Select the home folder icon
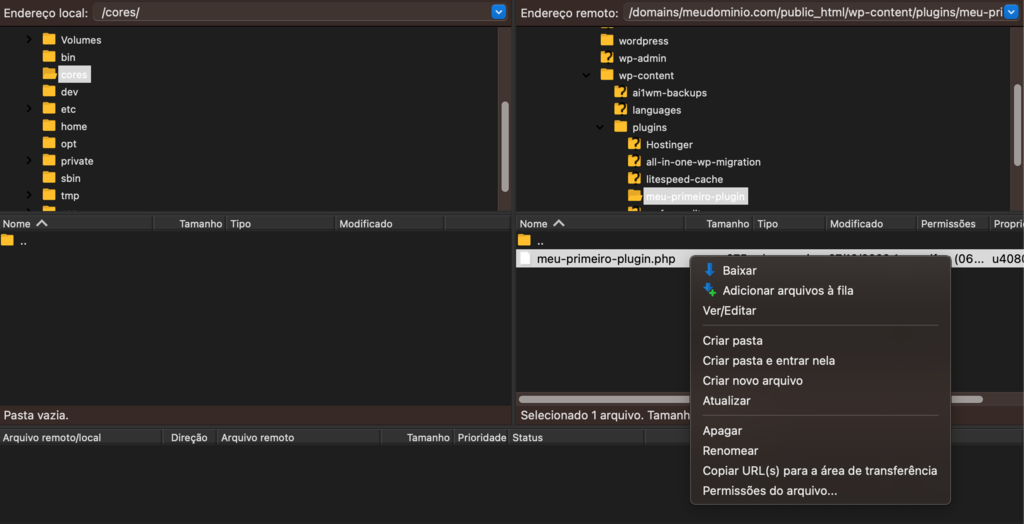The height and width of the screenshot is (524, 1024). click(49, 126)
